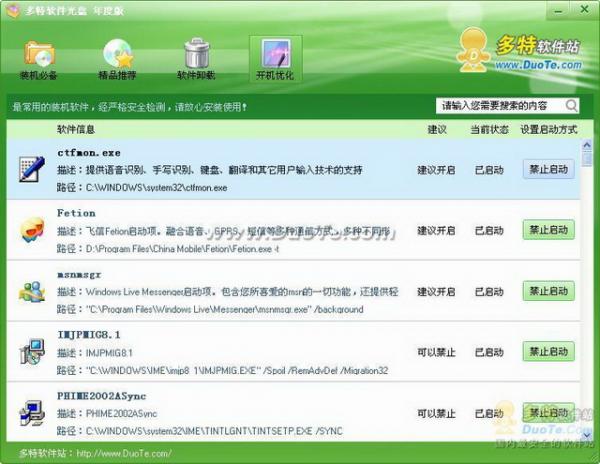The height and width of the screenshot is (464, 600).
Task: Disable startup for msnmsgr
Action: (x=548, y=291)
